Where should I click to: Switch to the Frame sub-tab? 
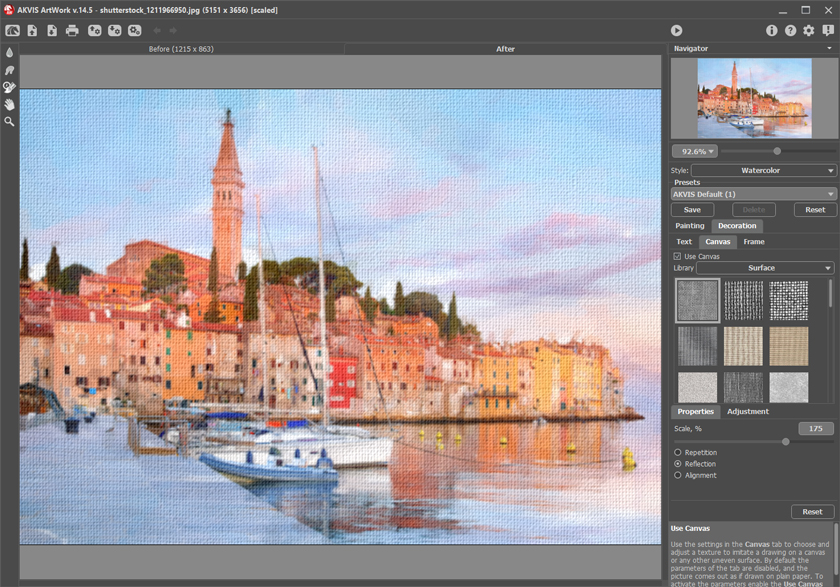coord(754,242)
